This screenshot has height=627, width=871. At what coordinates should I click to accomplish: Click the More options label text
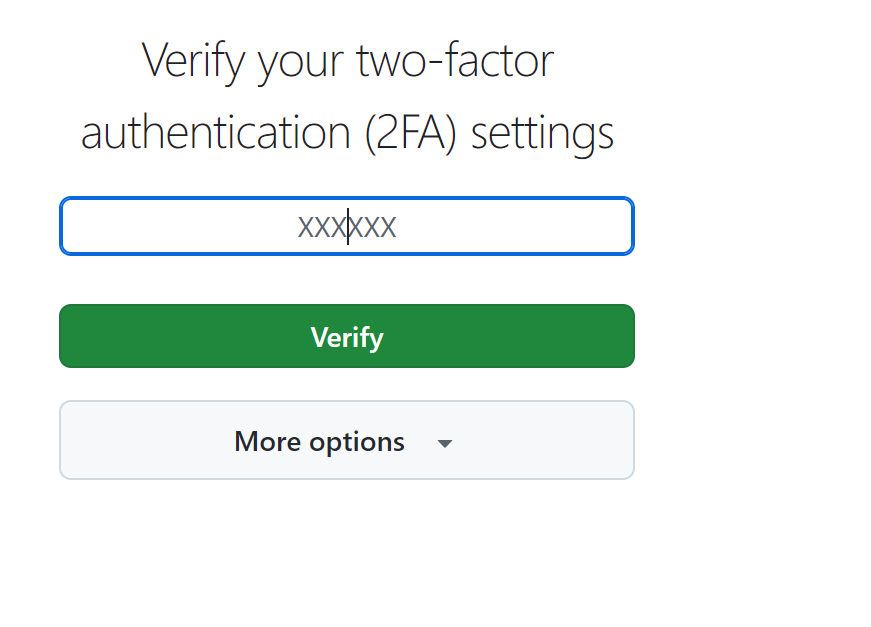click(319, 442)
